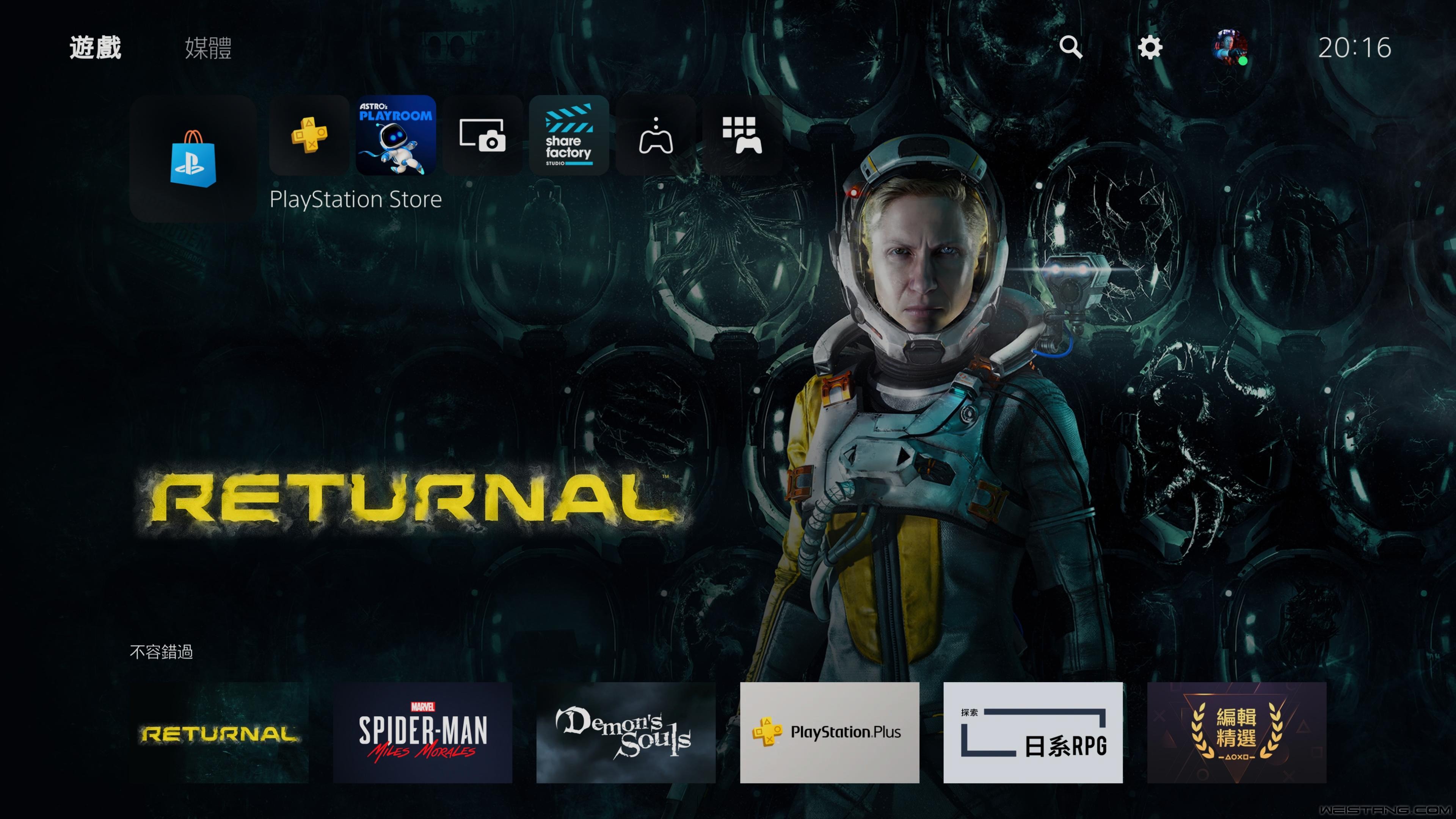Open the Media Gallery screenshot icon
This screenshot has width=1456, height=819.
tap(482, 135)
